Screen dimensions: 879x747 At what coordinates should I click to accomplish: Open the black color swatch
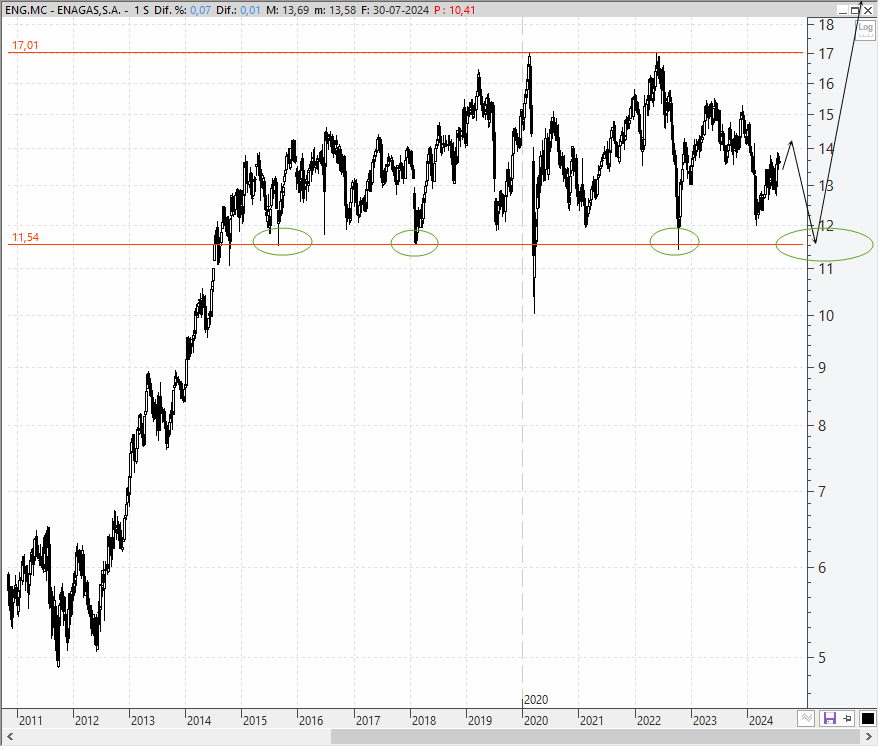click(x=867, y=718)
